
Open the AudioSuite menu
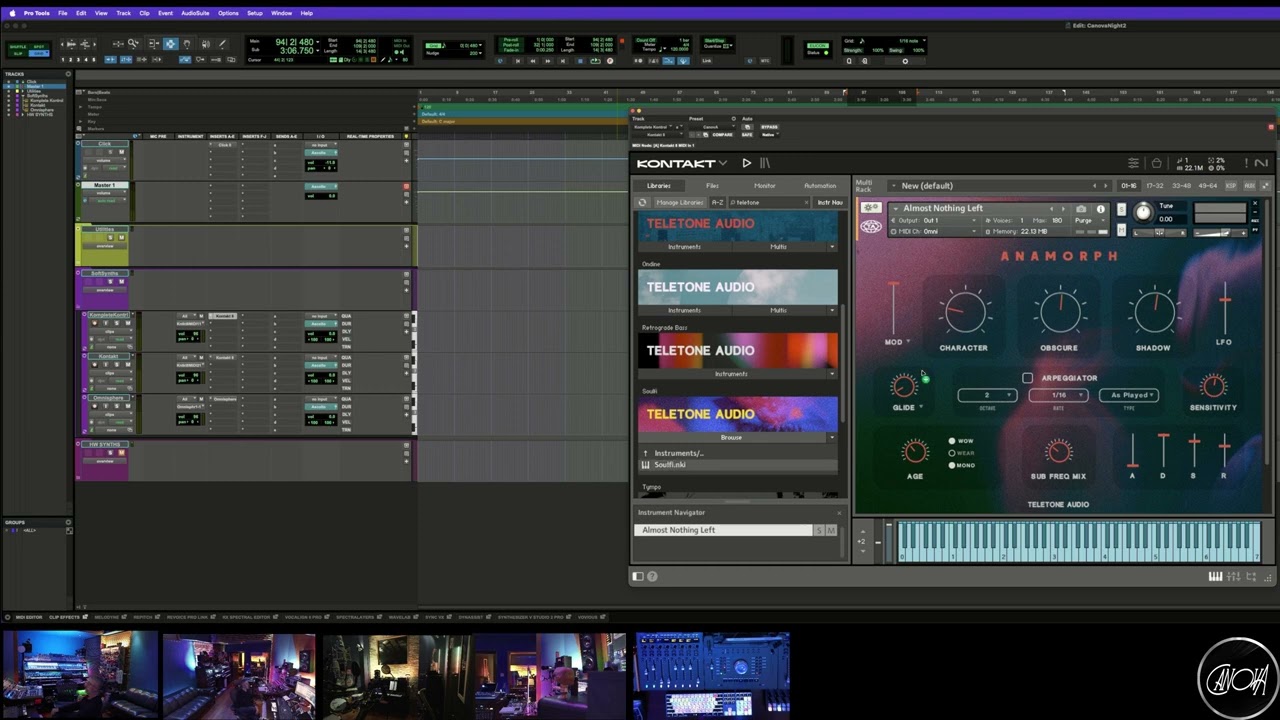(195, 13)
